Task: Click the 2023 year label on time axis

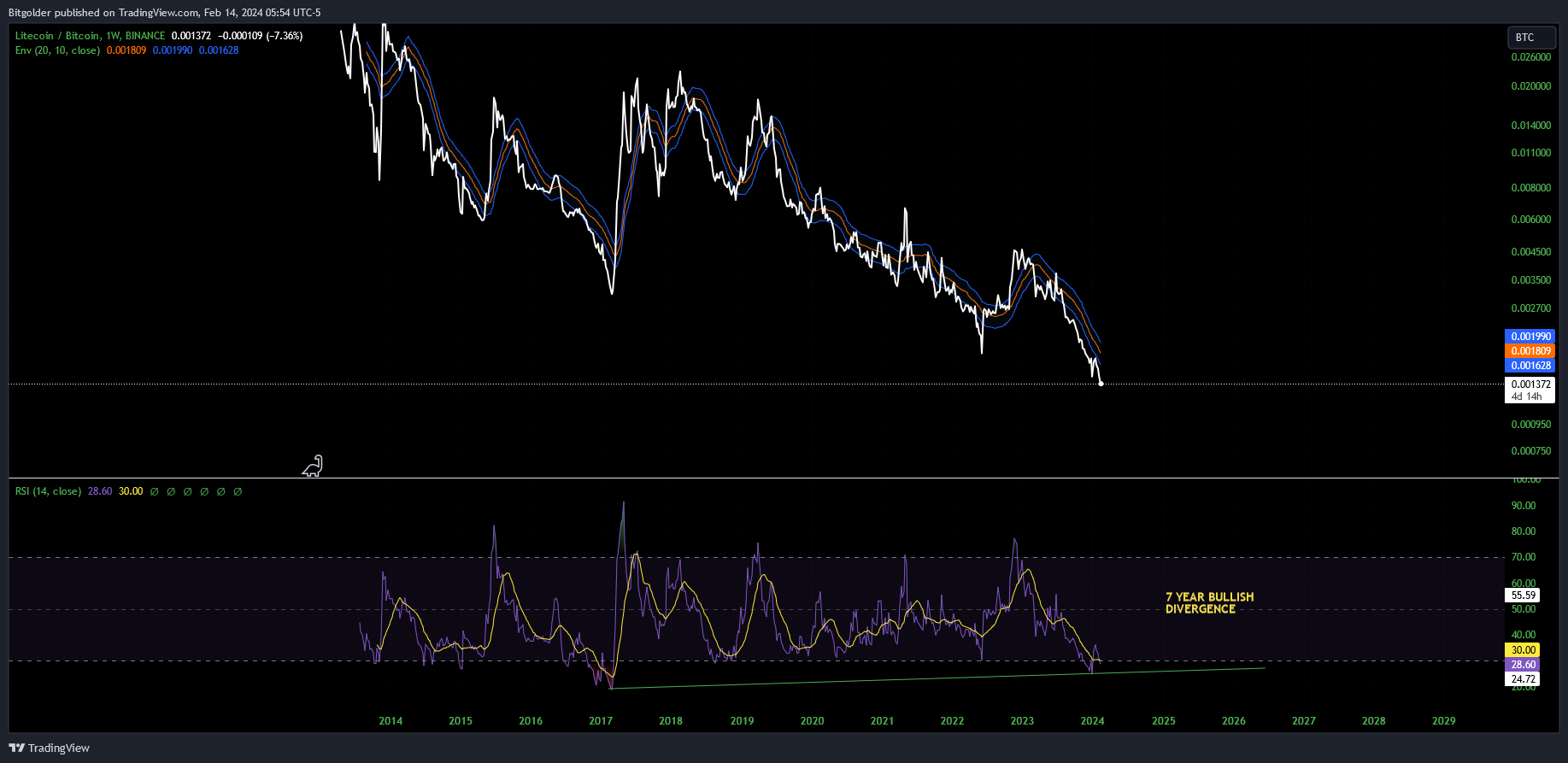Action: pos(1022,721)
